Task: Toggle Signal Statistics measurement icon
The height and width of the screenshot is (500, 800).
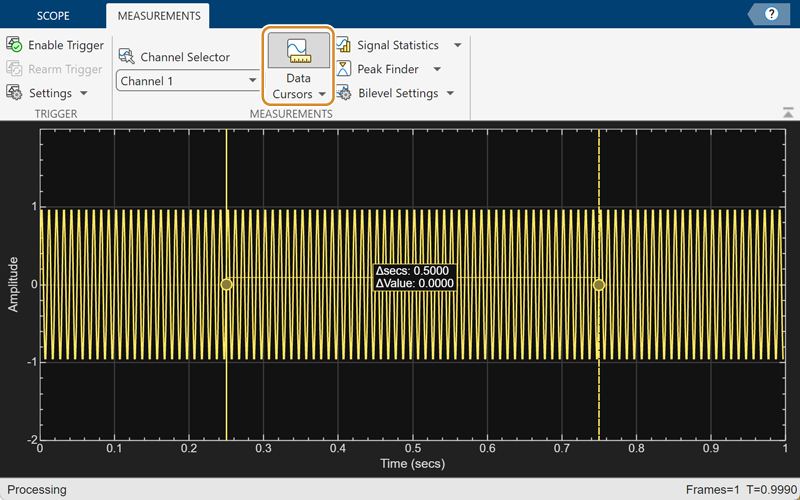Action: pos(343,45)
